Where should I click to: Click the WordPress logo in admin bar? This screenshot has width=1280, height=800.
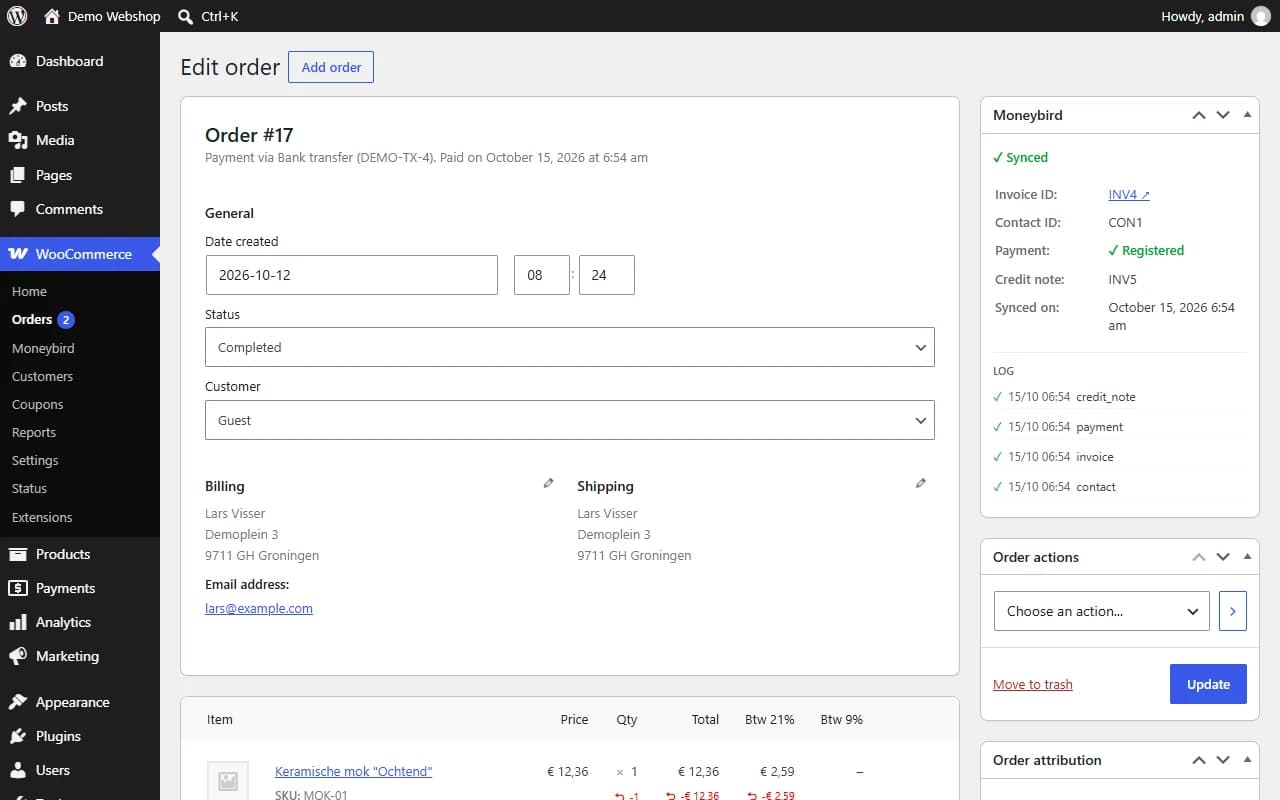click(x=17, y=16)
